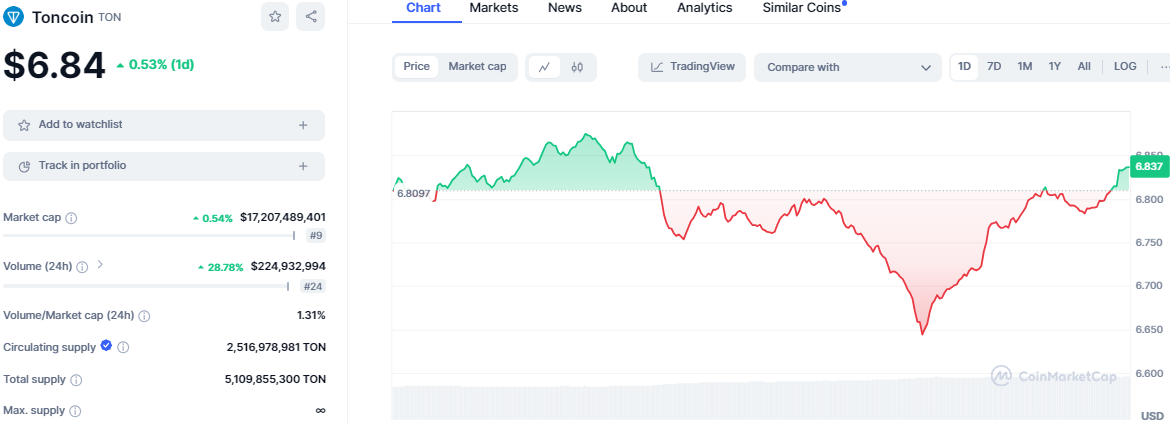Open the share button
Viewport: 1170px width, 423px height.
tap(310, 16)
